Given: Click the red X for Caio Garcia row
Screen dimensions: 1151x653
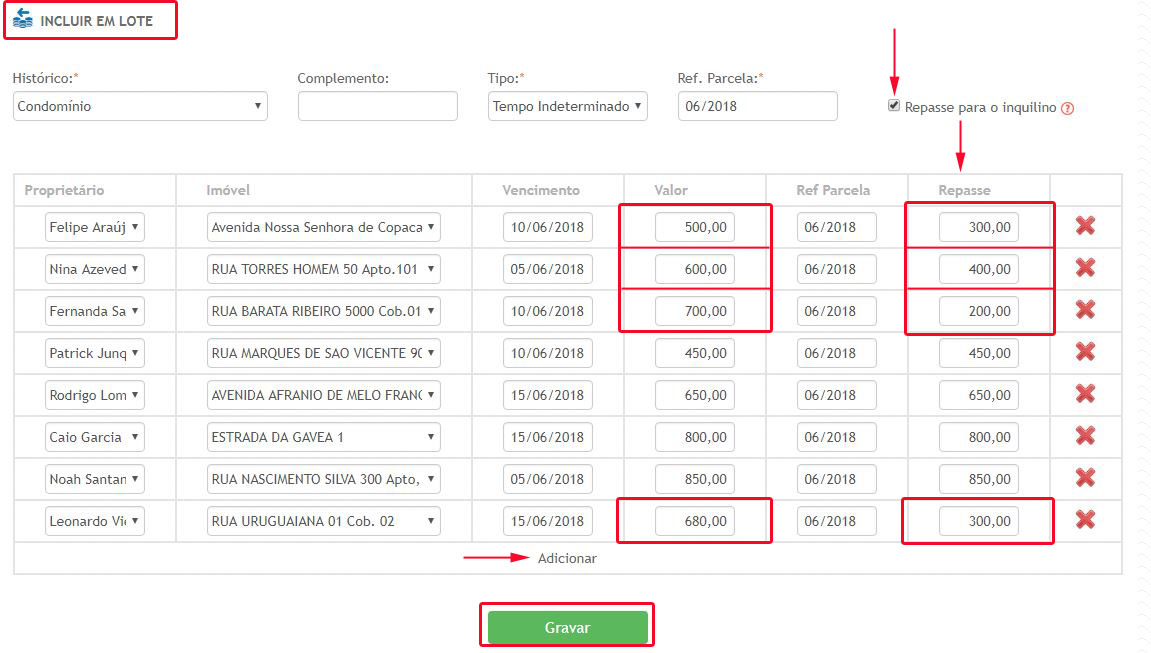Looking at the screenshot, I should (1085, 436).
